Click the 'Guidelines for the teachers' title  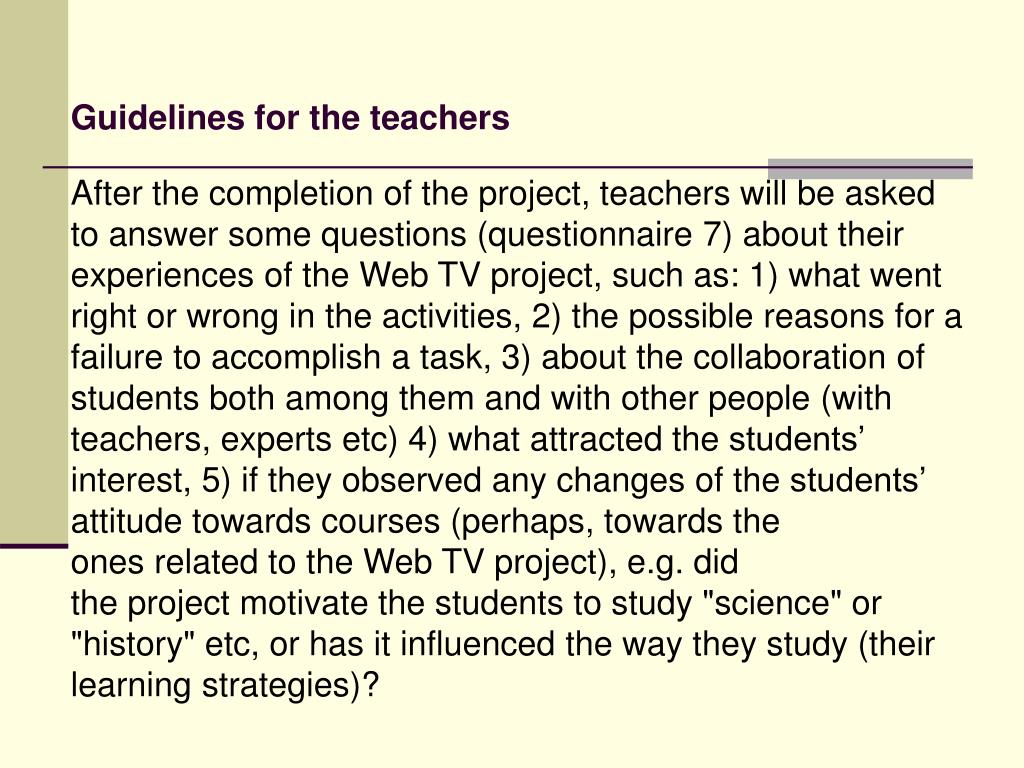click(290, 118)
